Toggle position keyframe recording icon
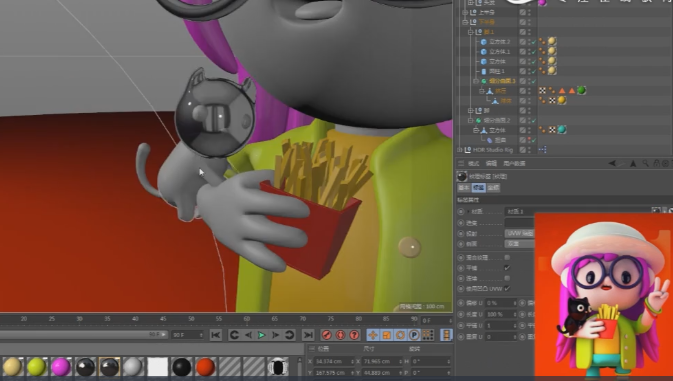673x381 pixels. point(373,335)
